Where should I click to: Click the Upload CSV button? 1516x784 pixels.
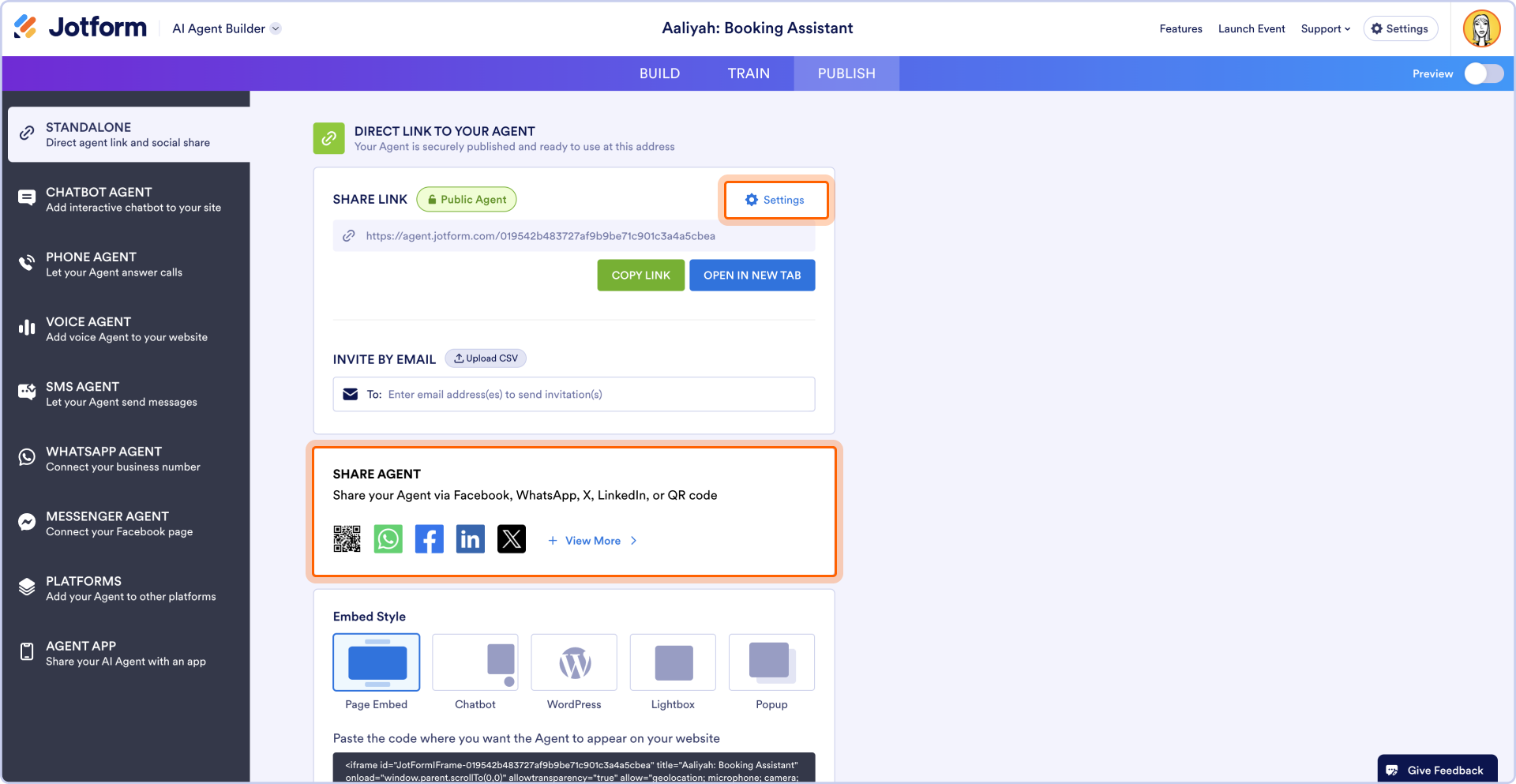click(486, 358)
